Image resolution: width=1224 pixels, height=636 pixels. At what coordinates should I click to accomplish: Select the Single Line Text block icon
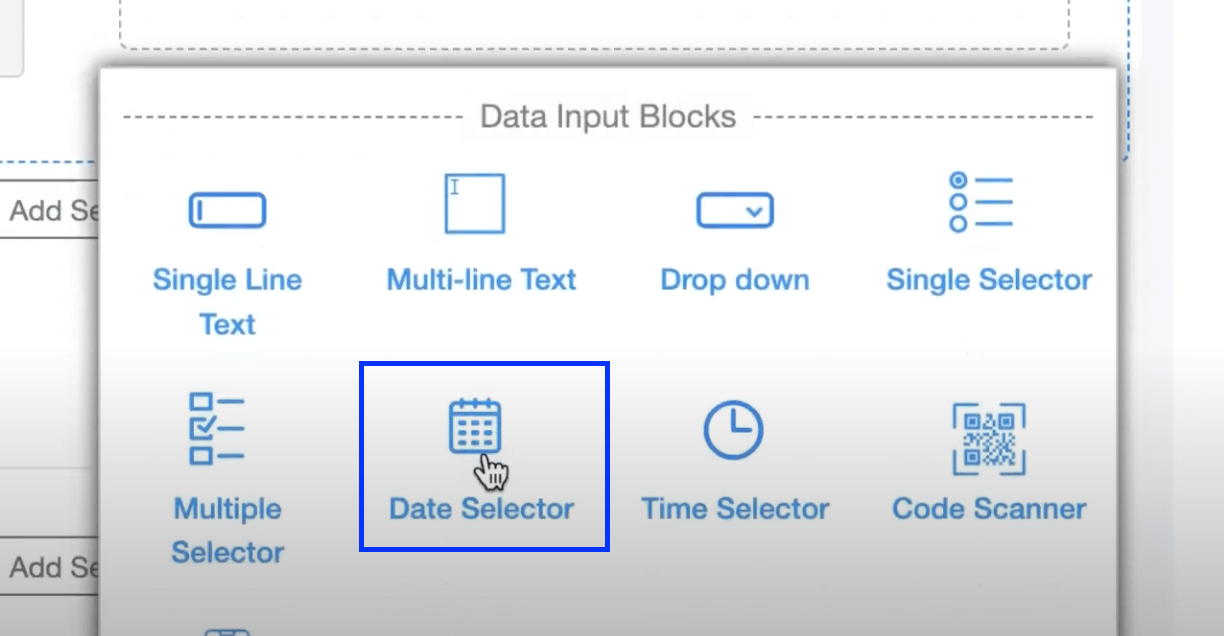(x=227, y=209)
